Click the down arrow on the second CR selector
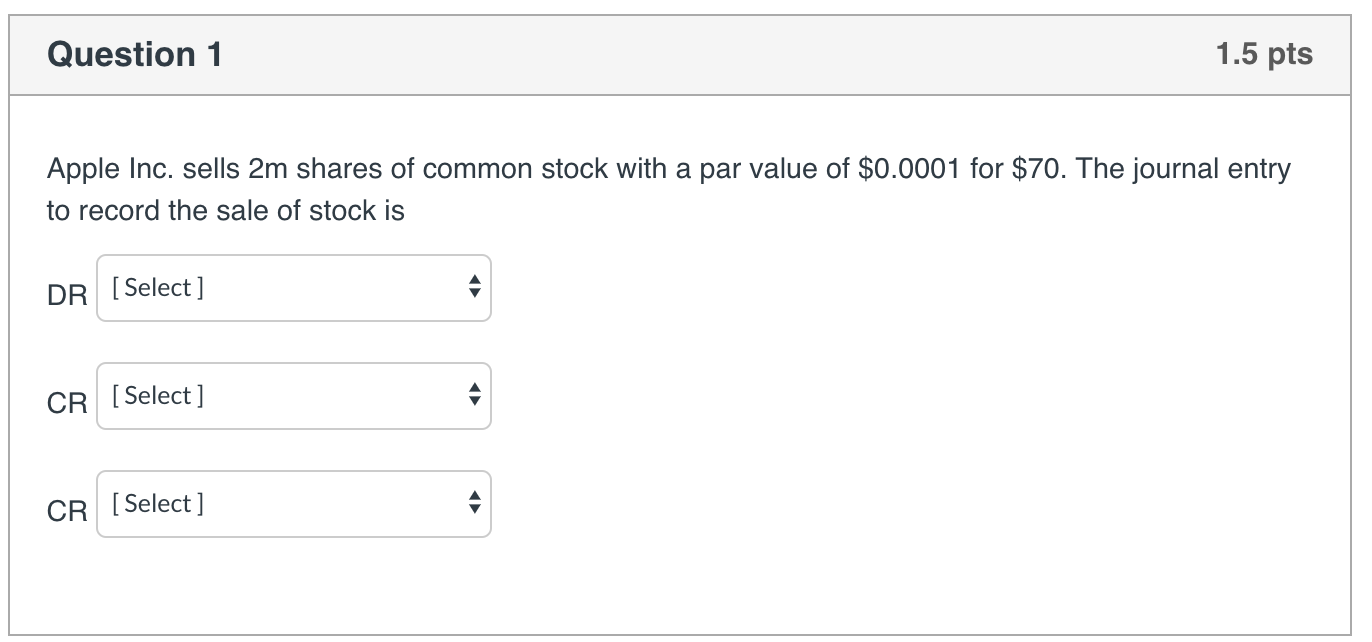Screen dimensions: 1372x642 (x=473, y=511)
